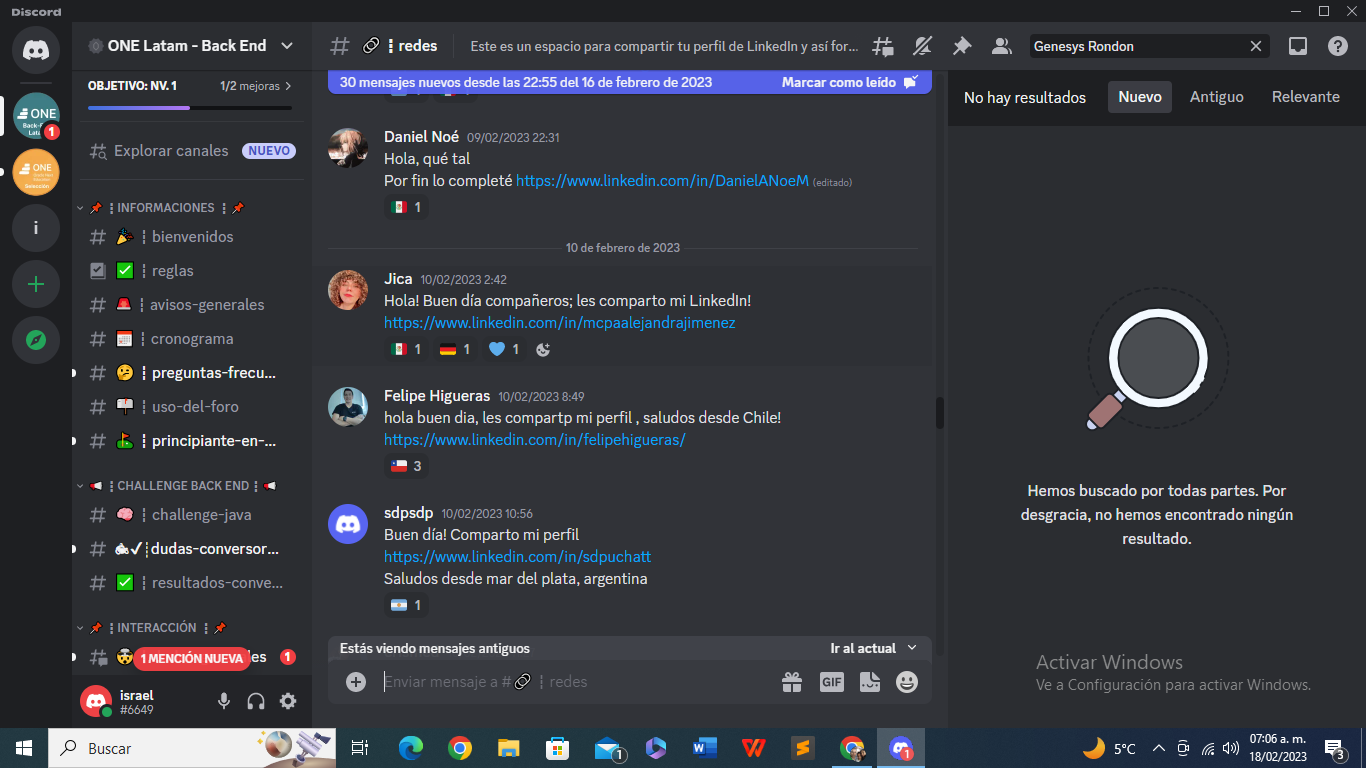
Task: Open the emoji picker
Action: pos(907,681)
